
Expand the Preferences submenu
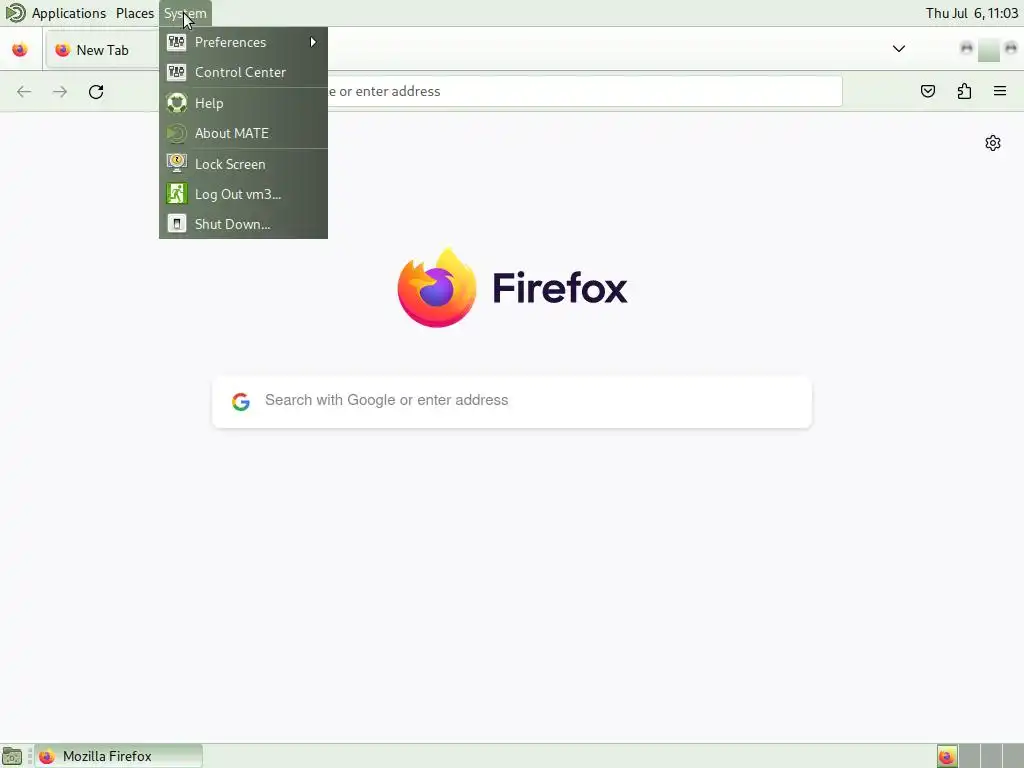tap(243, 42)
